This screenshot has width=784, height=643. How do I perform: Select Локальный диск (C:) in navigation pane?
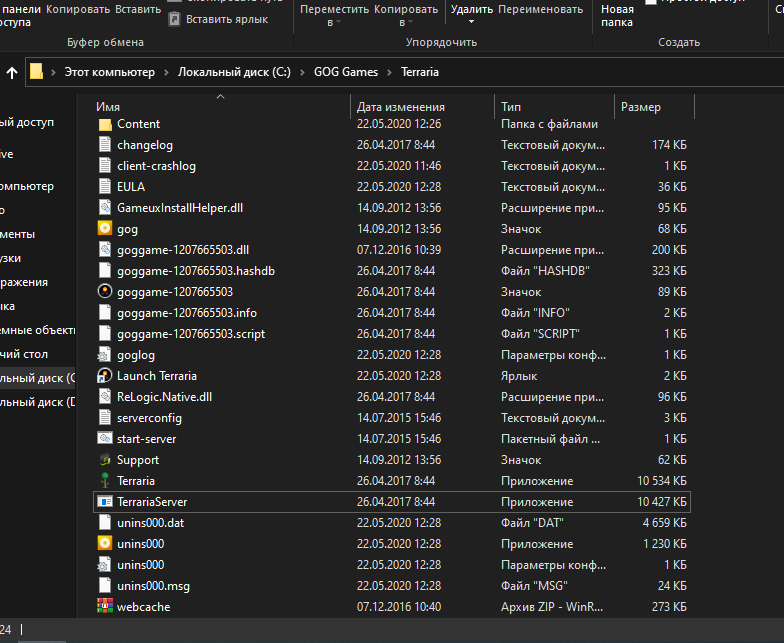tap(38, 378)
